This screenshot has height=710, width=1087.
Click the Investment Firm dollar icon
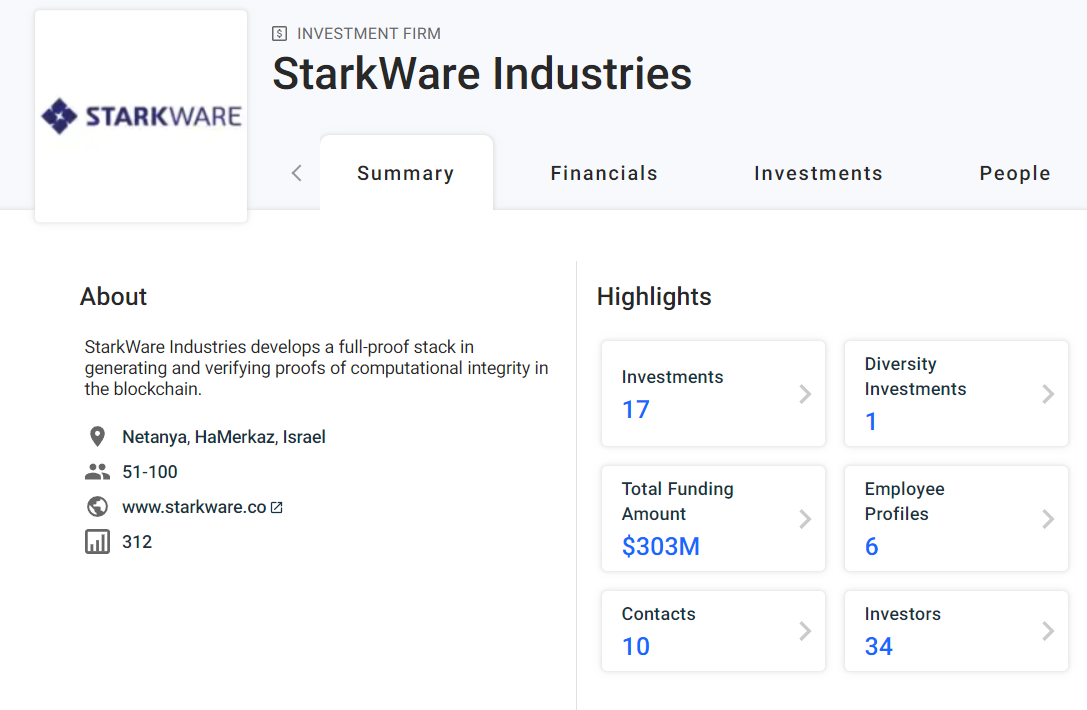click(x=280, y=34)
